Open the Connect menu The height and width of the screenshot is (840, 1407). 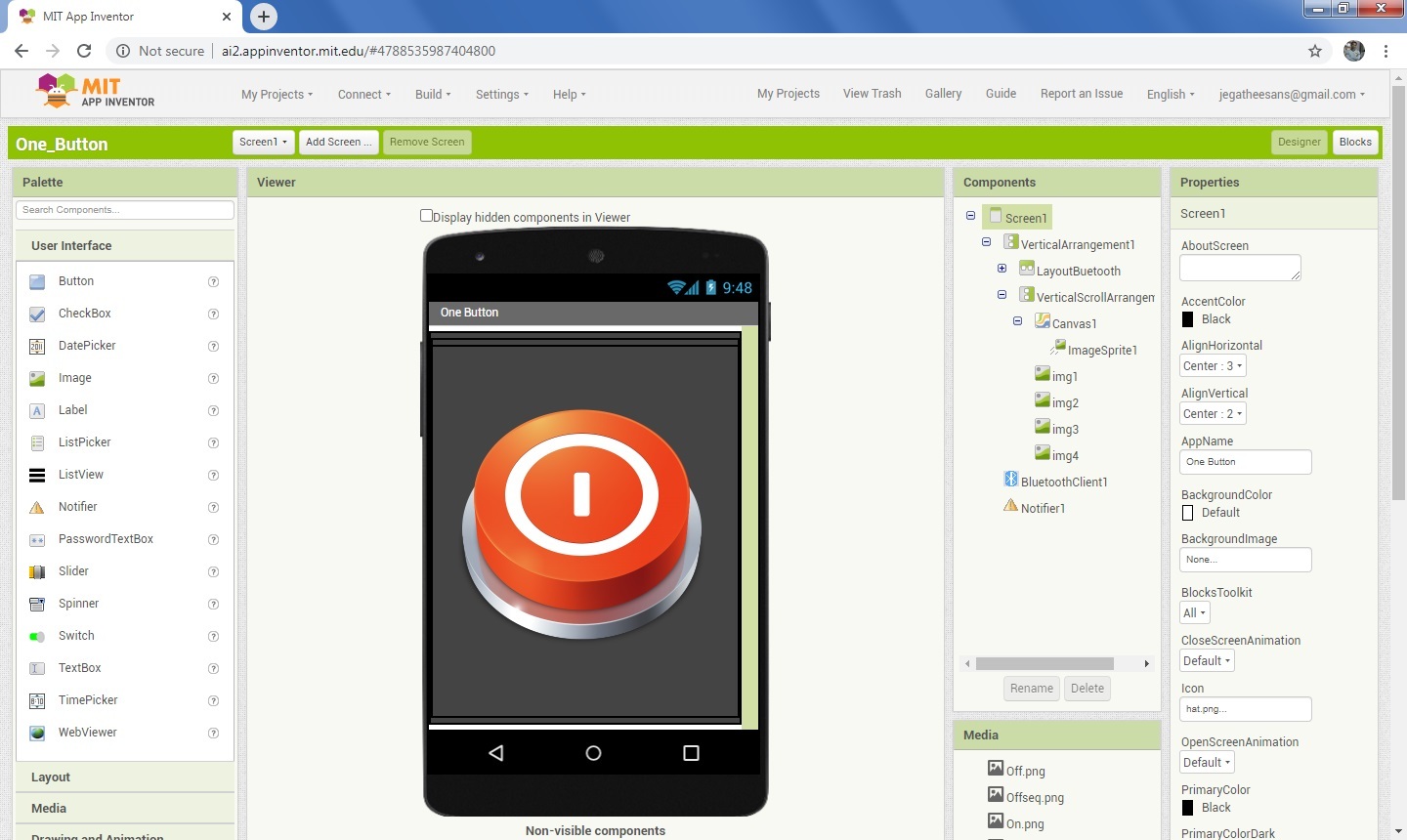click(364, 95)
